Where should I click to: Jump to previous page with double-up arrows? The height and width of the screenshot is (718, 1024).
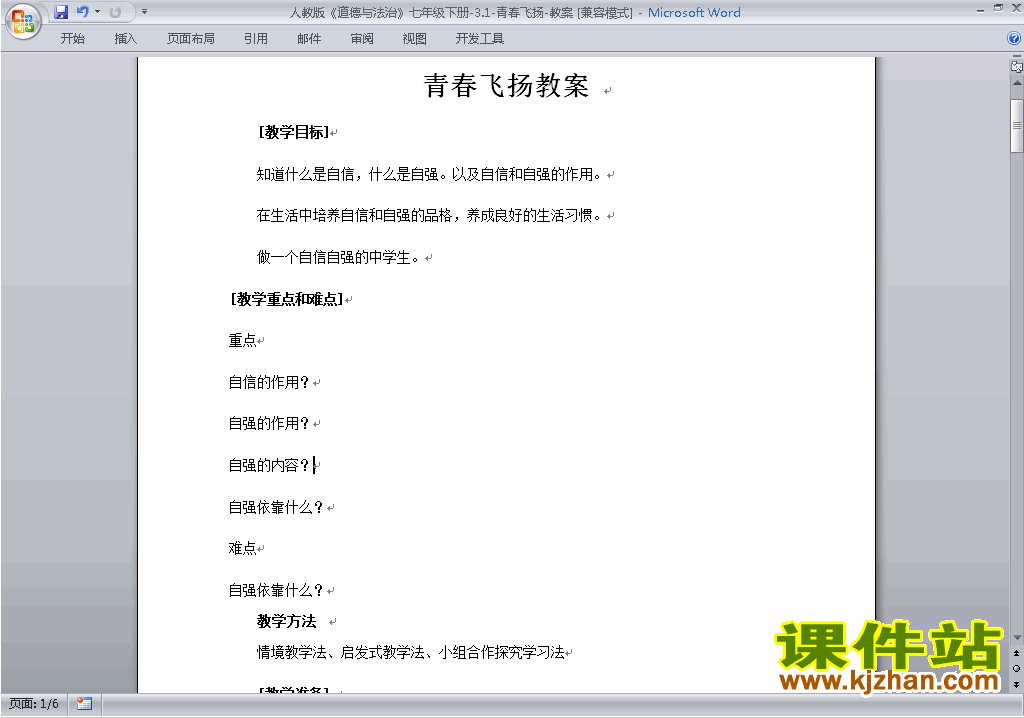click(x=1016, y=653)
